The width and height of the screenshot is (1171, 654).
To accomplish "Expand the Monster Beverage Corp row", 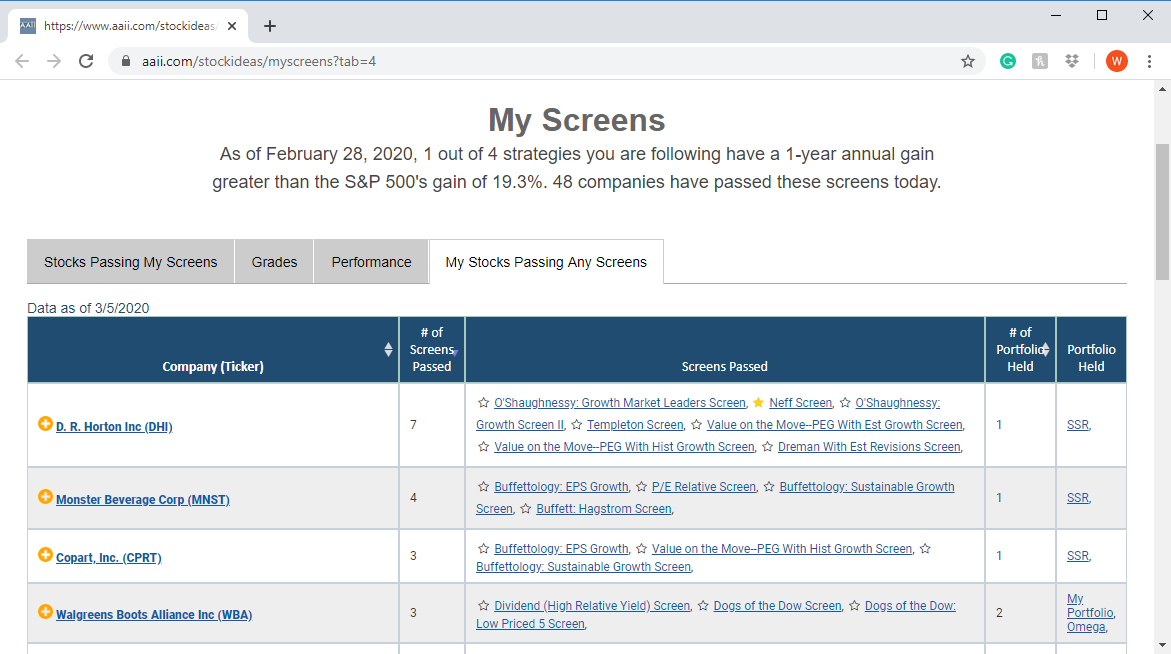I will click(45, 497).
